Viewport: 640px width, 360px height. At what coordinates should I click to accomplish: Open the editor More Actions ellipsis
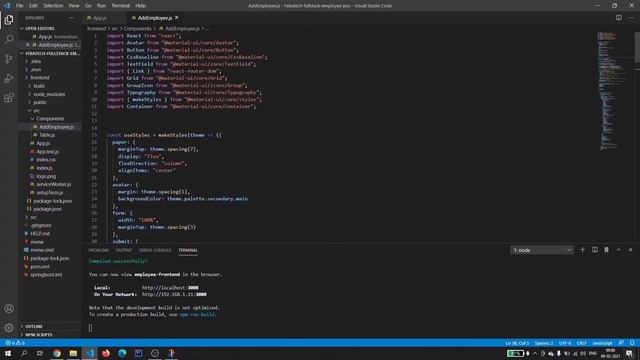click(631, 18)
